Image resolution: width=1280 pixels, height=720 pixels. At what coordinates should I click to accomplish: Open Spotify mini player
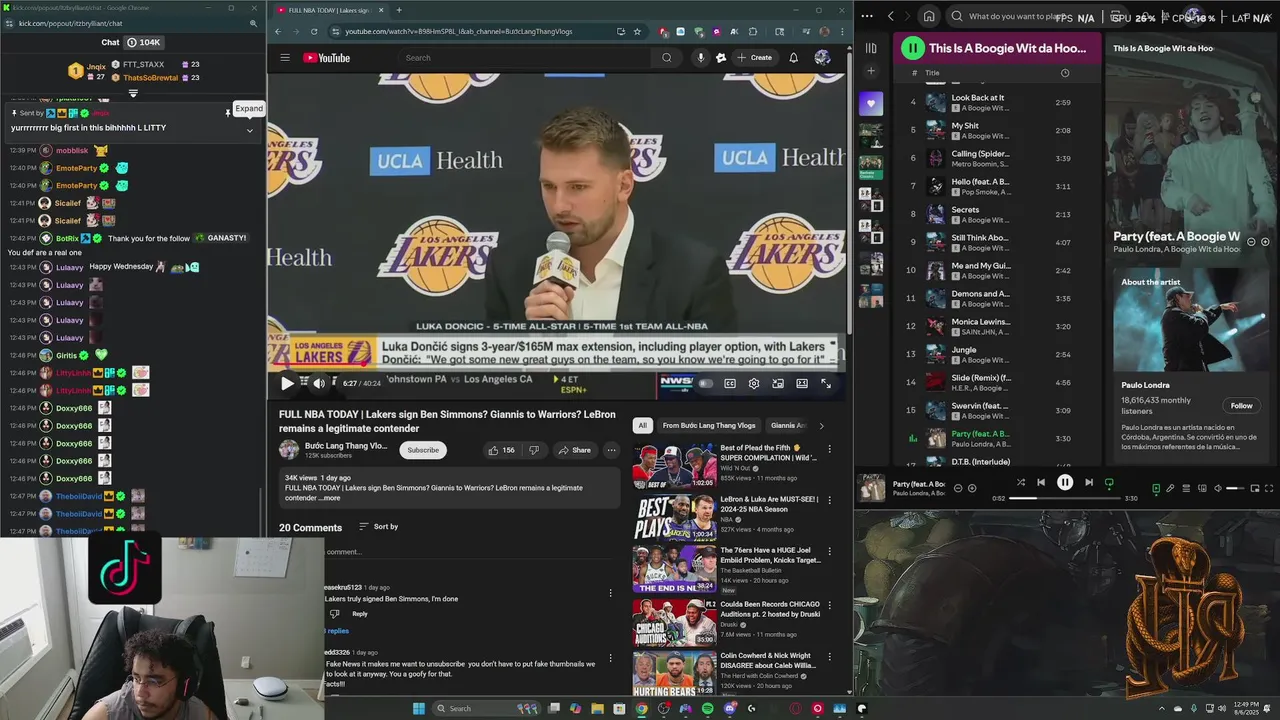tap(1255, 488)
